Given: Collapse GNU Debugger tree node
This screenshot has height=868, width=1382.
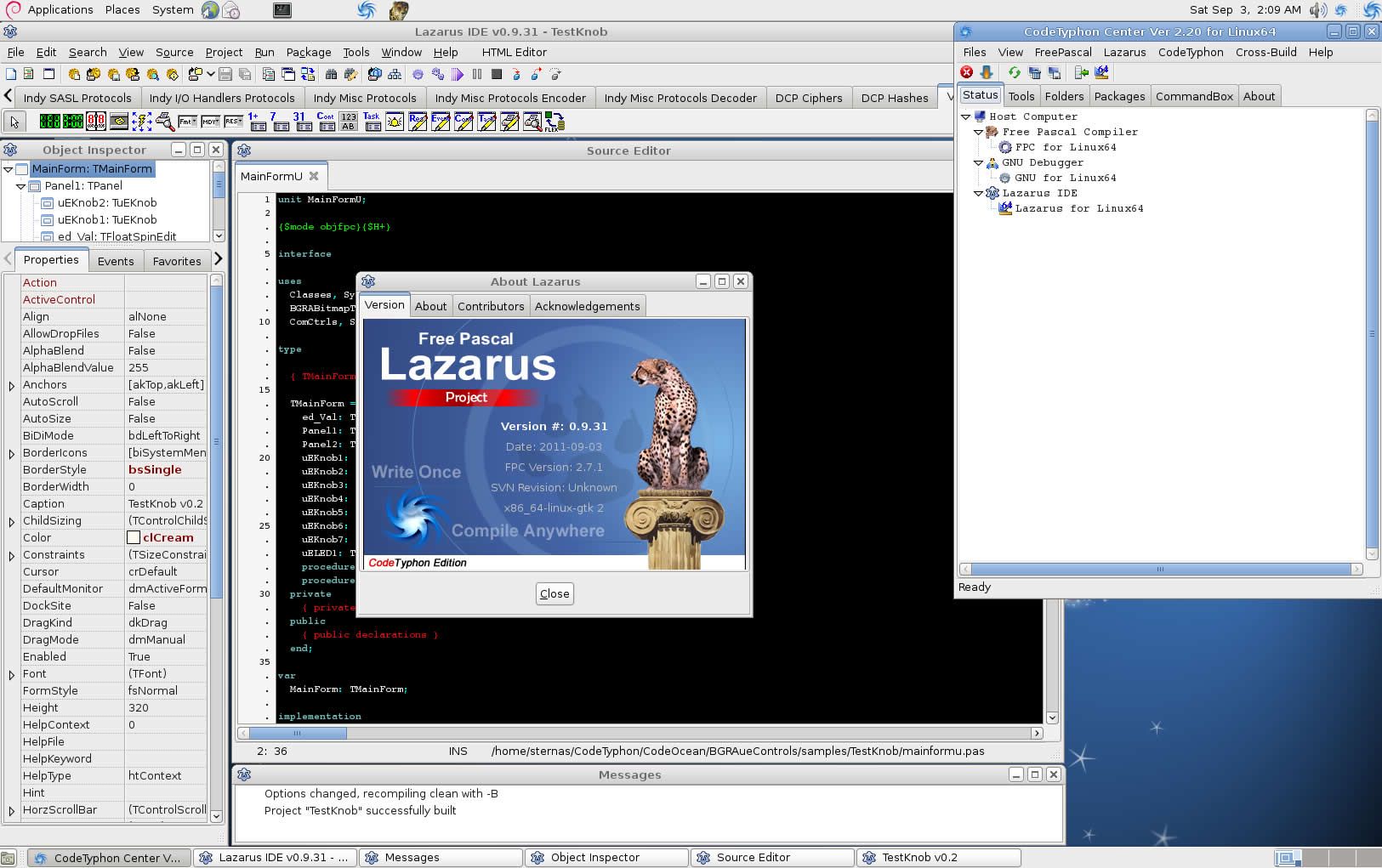Looking at the screenshot, I should [979, 162].
